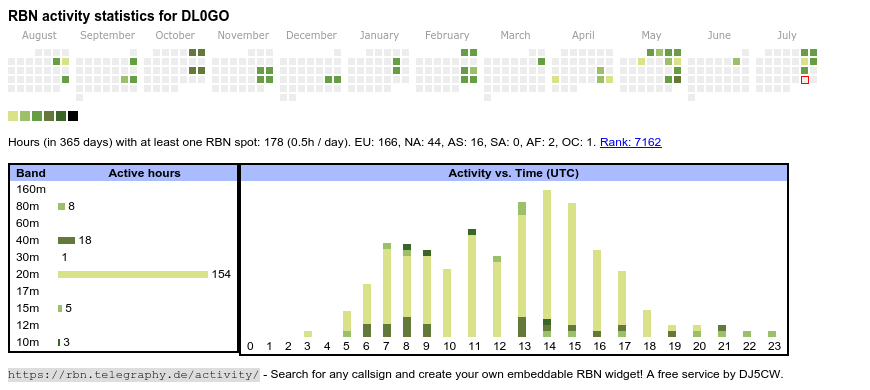Click the 'June' month label
This screenshot has width=870, height=390.
[x=719, y=36]
